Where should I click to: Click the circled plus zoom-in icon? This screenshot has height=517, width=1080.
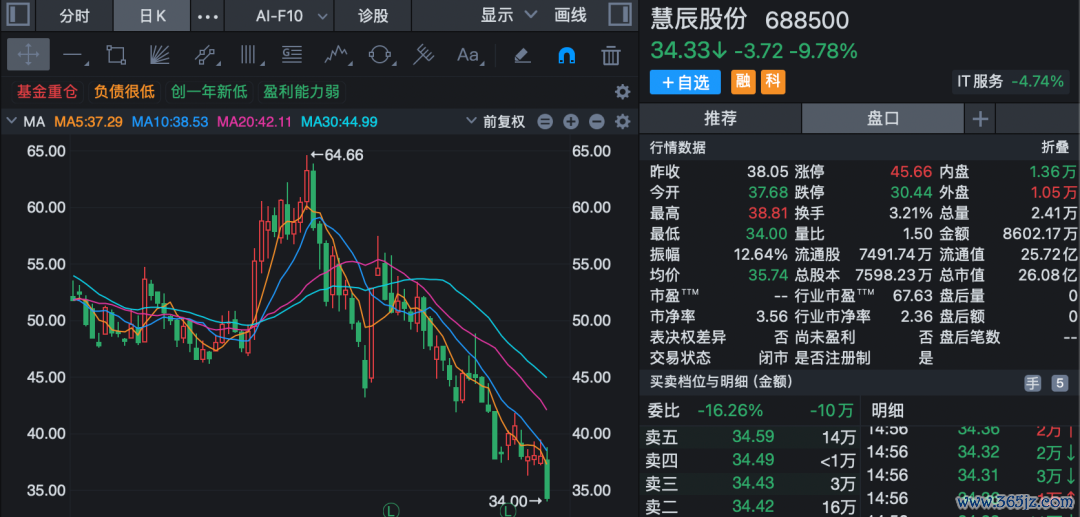tap(570, 122)
